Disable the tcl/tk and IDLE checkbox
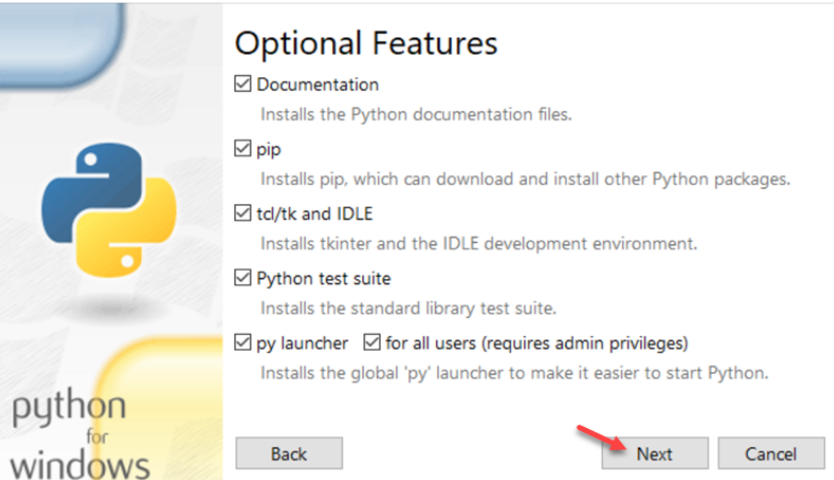Screen dimensions: 834x480 coord(243,213)
